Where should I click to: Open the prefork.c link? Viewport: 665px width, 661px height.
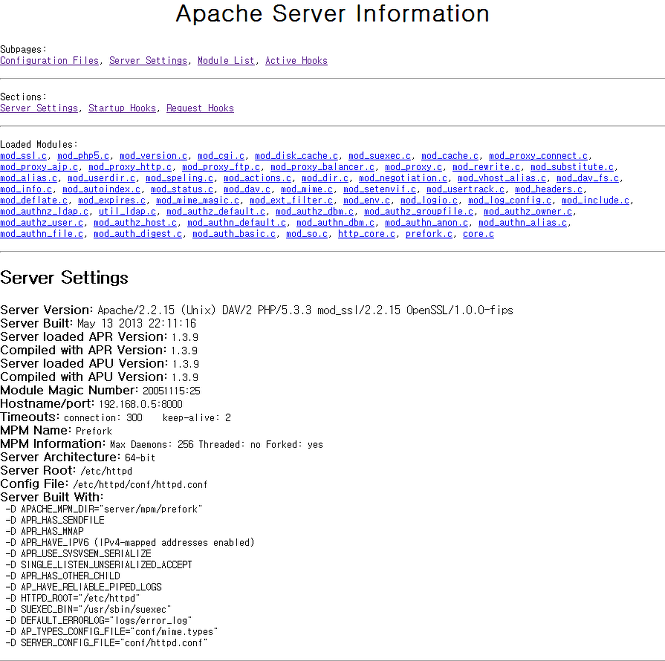point(429,234)
